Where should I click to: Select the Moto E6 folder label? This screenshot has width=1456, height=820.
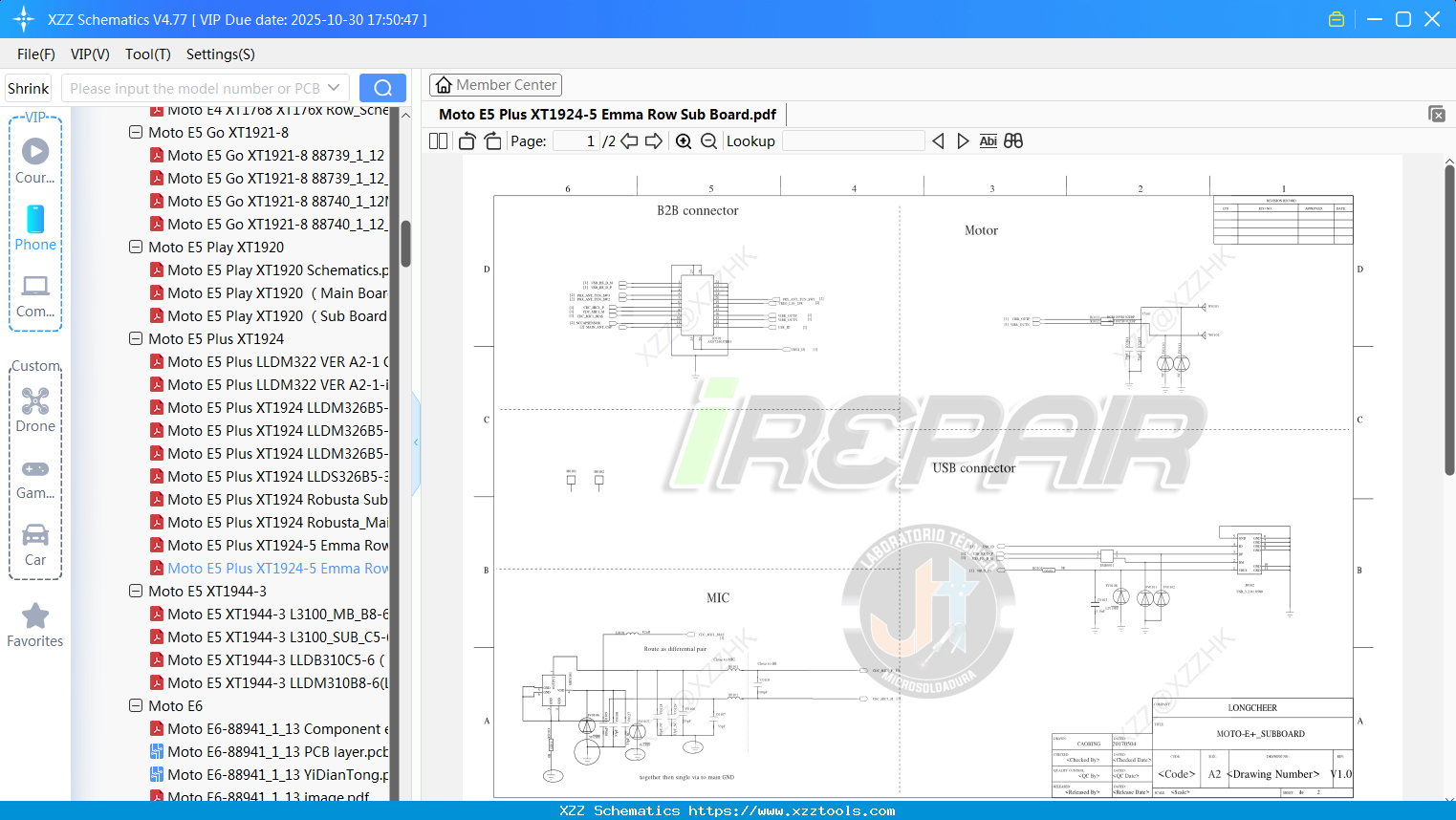coord(176,705)
